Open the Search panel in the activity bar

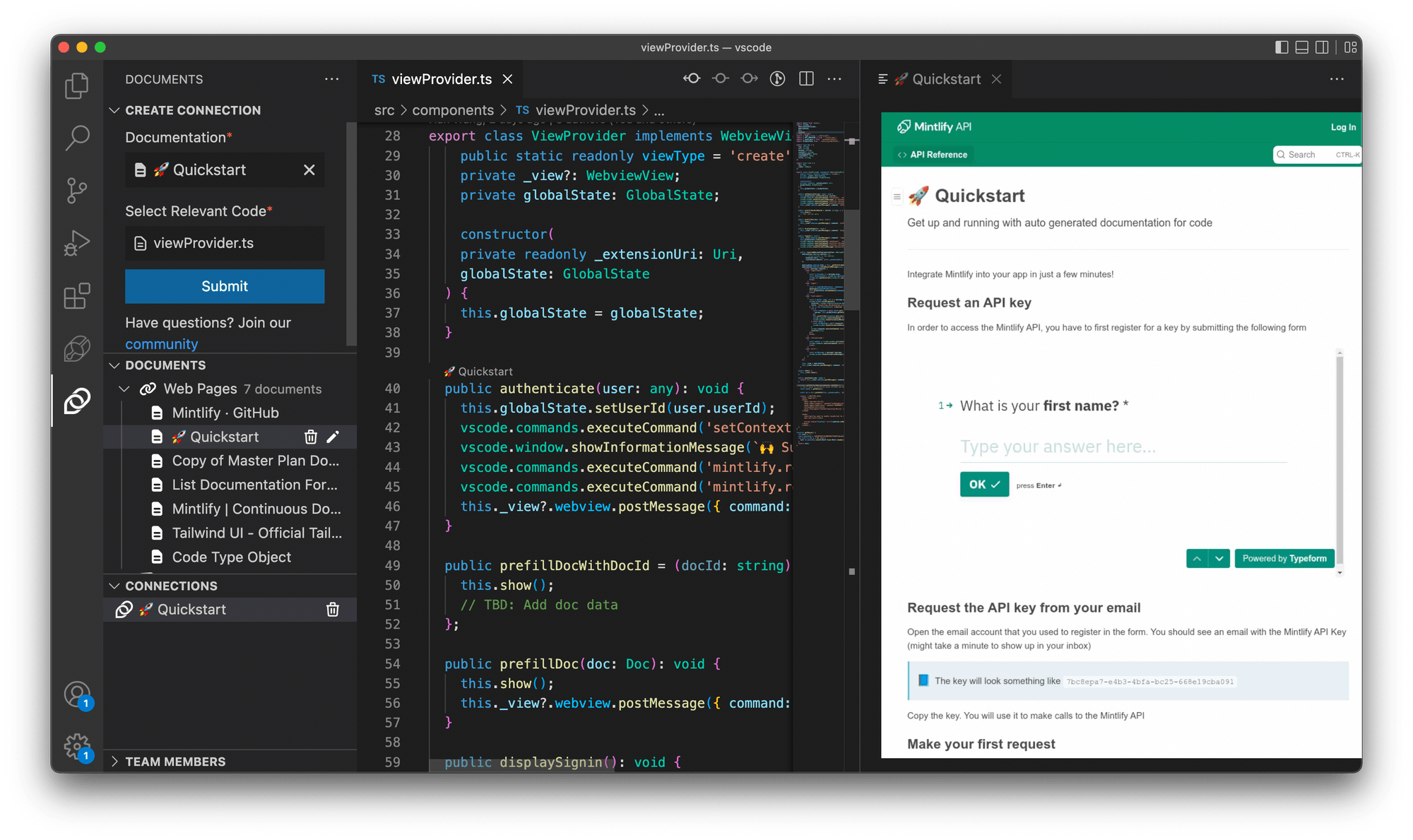tap(77, 138)
